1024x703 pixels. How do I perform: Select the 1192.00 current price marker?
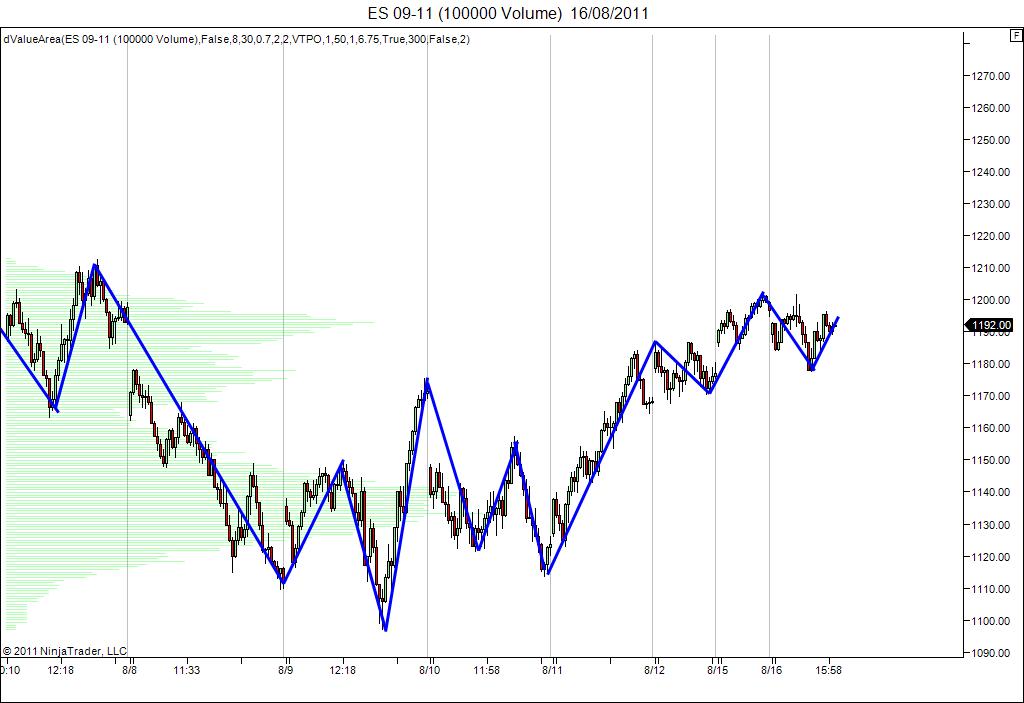pyautogui.click(x=989, y=325)
